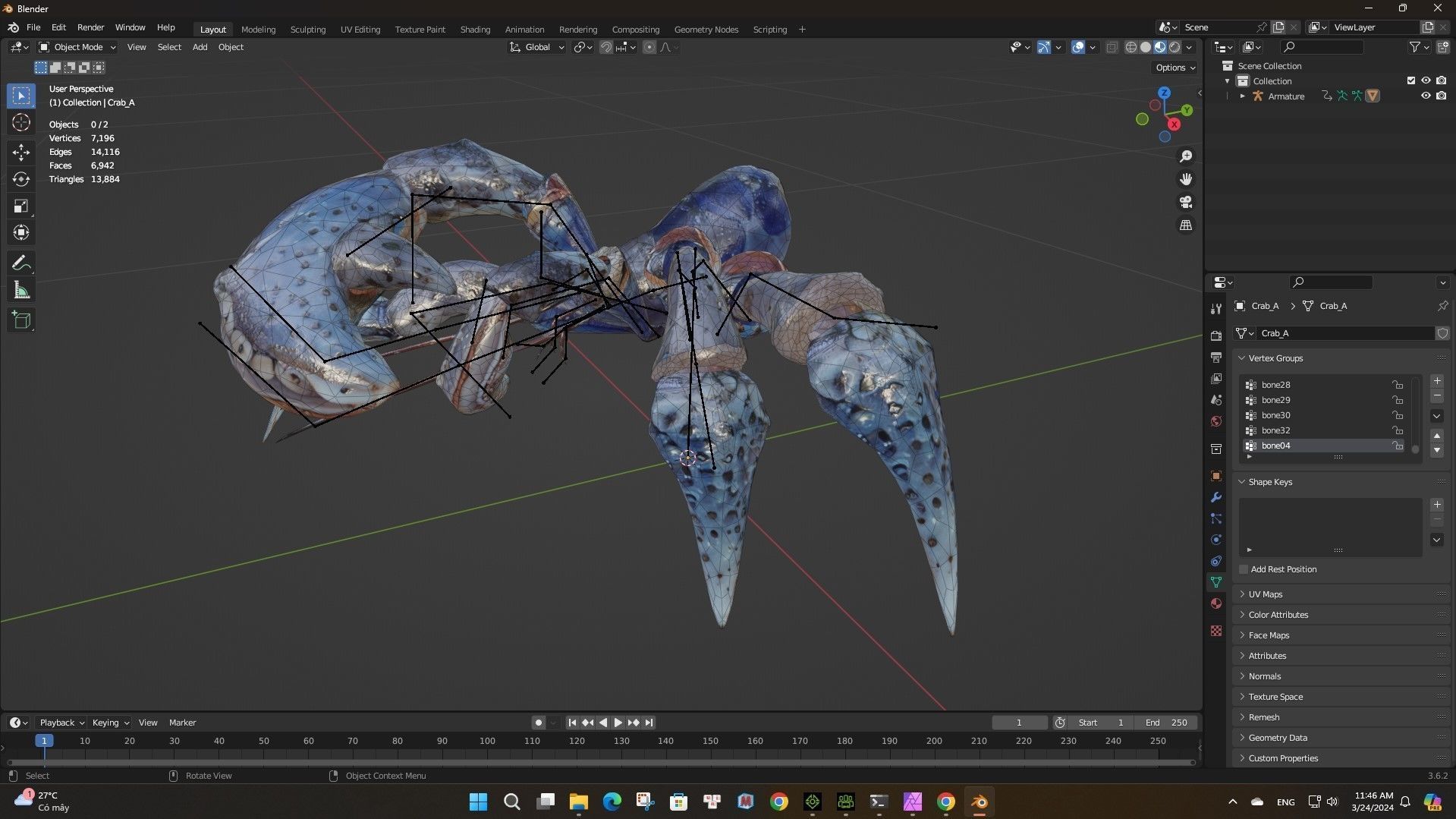The height and width of the screenshot is (819, 1456).
Task: Click the pan view hand icon
Action: (1186, 179)
